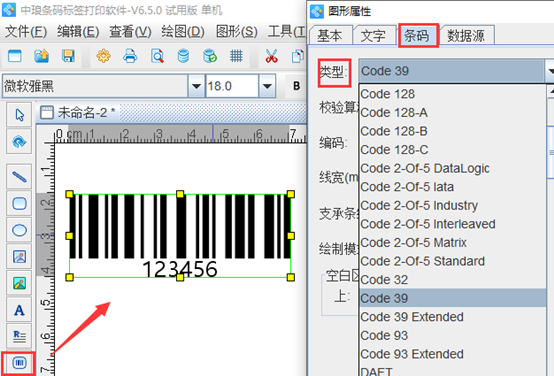Switch to the 基本 tab
Viewport: 554px width, 376px height.
(330, 35)
